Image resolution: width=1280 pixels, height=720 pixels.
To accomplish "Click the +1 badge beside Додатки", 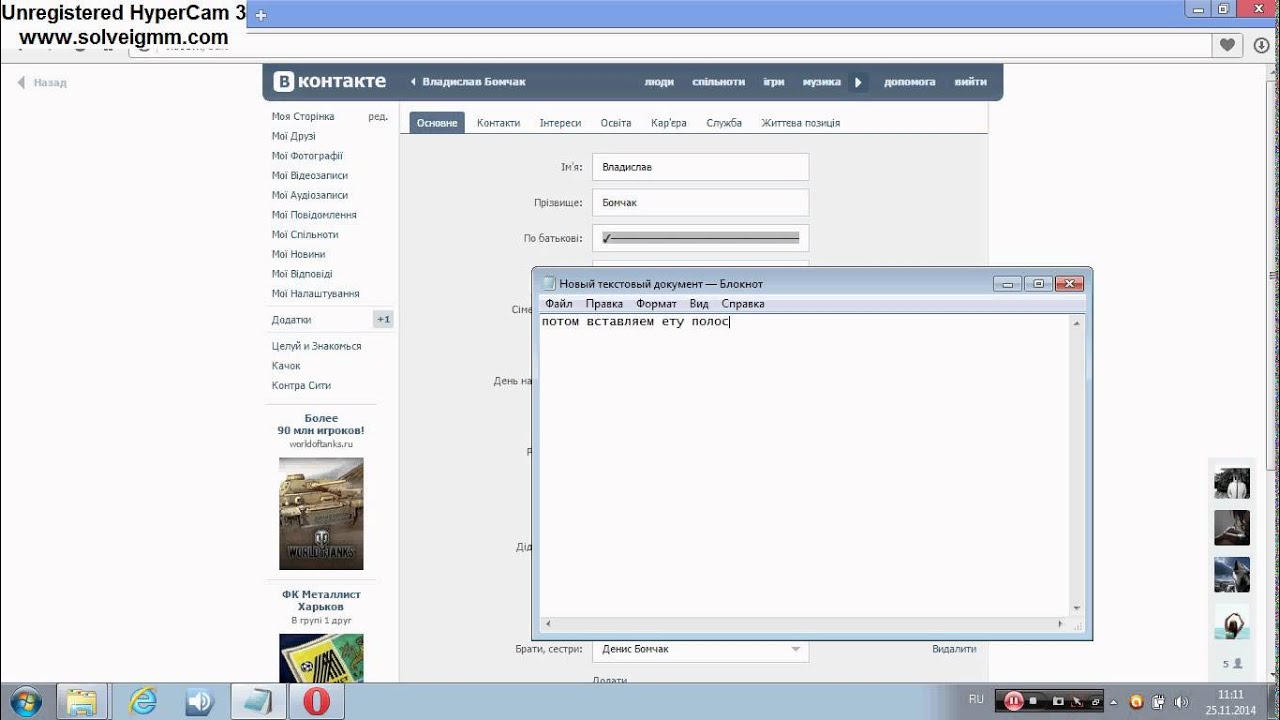I will click(x=383, y=320).
